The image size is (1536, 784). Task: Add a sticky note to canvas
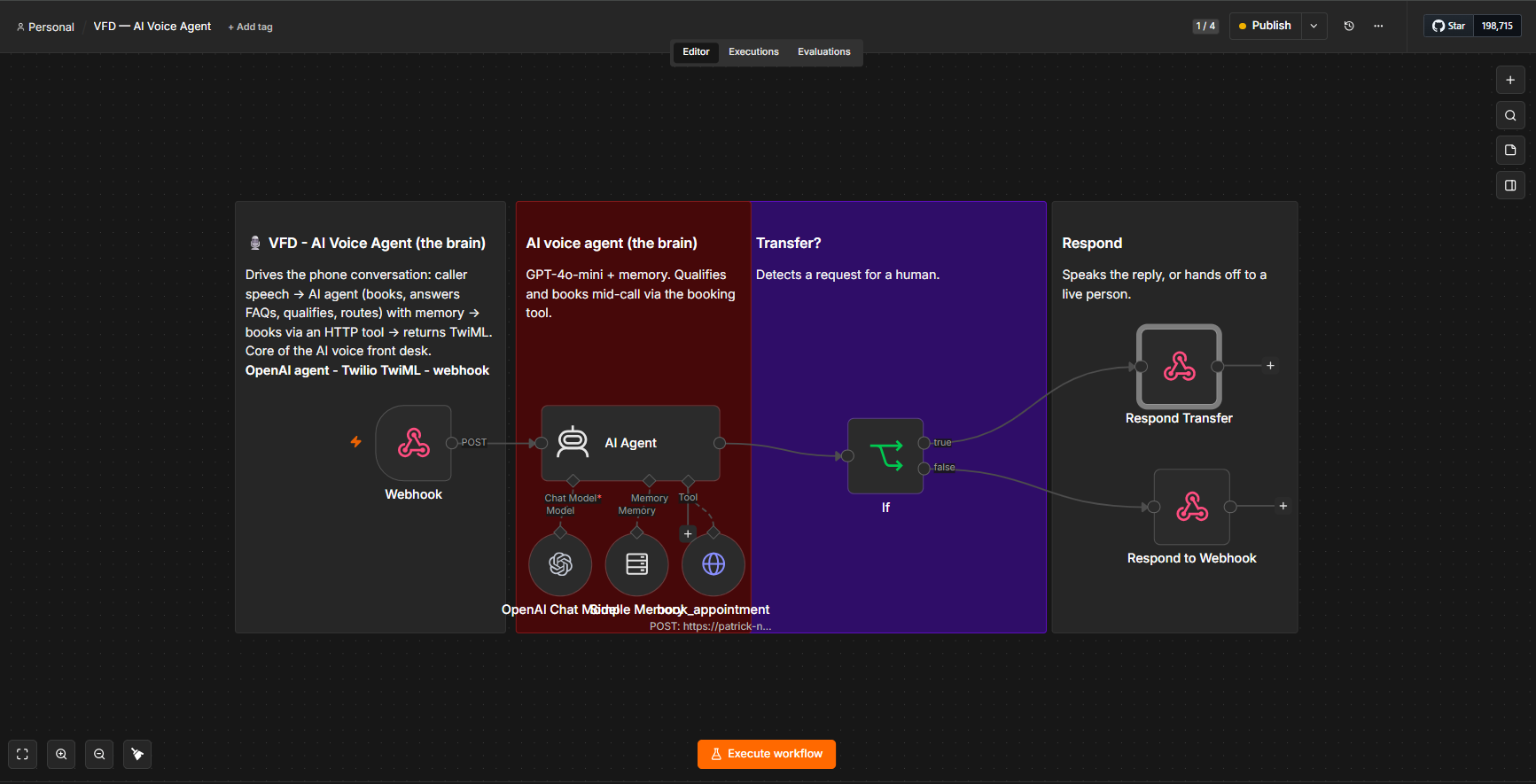point(1510,151)
